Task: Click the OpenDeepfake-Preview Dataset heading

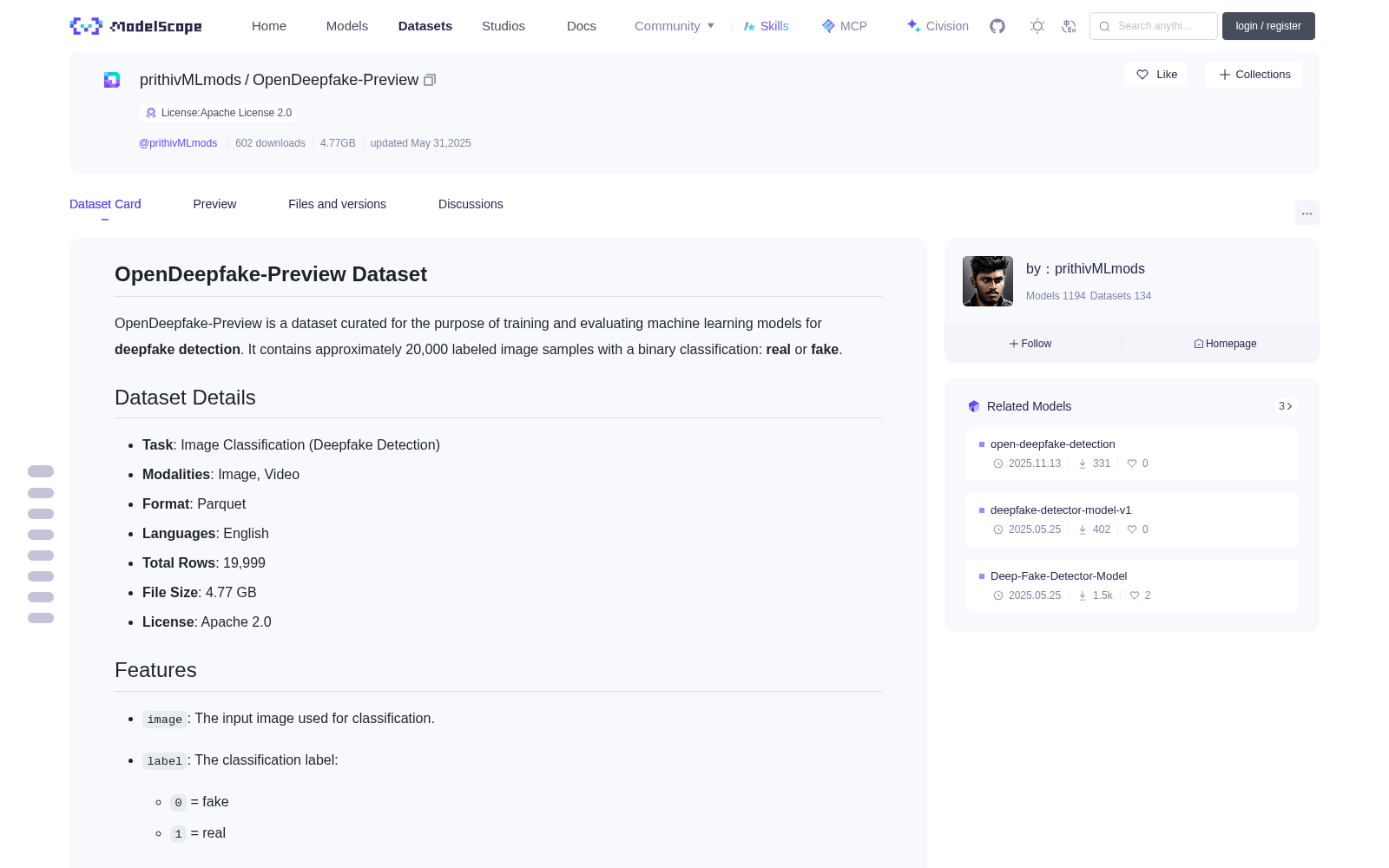Action: point(271,274)
